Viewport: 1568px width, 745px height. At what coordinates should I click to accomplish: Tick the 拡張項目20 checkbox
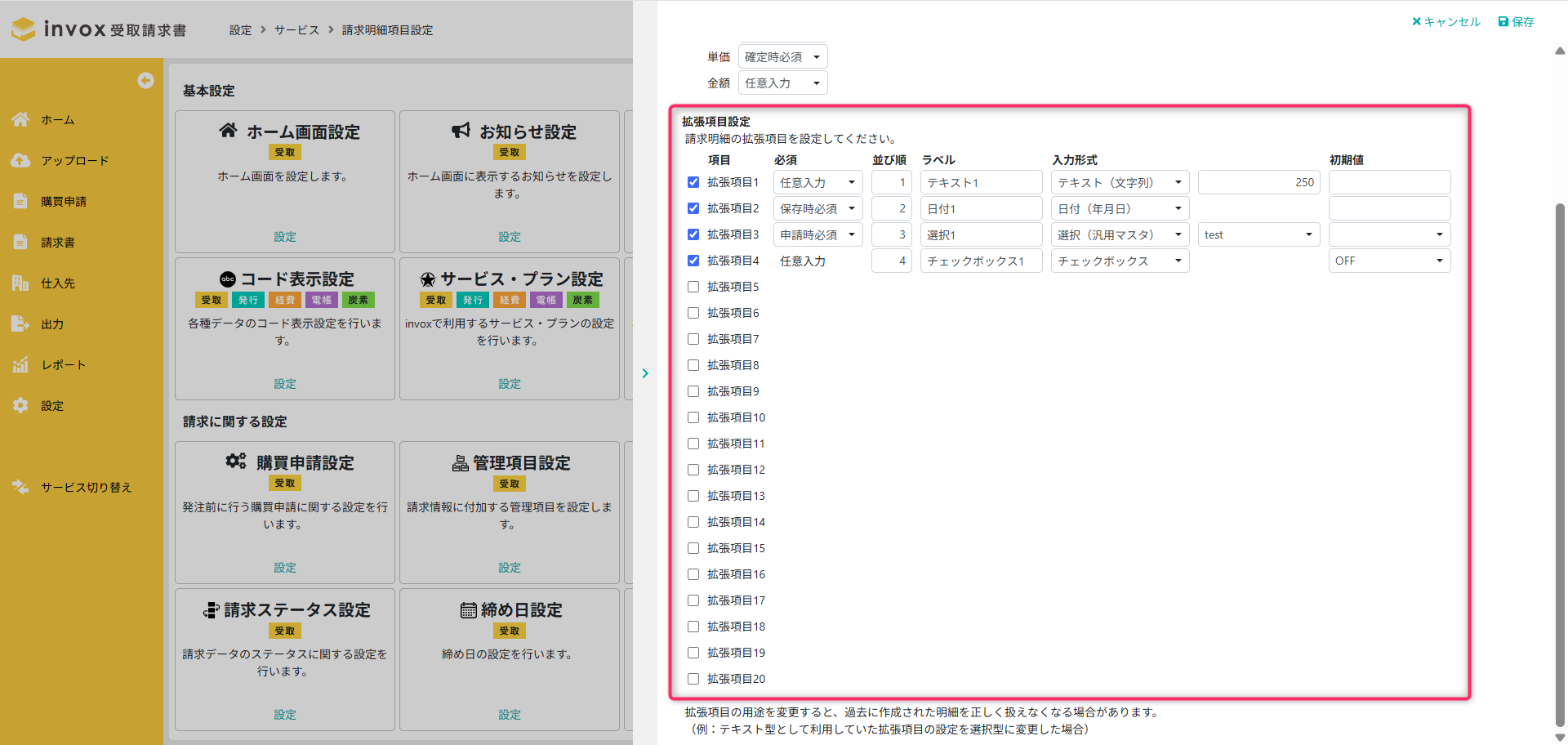(x=693, y=679)
